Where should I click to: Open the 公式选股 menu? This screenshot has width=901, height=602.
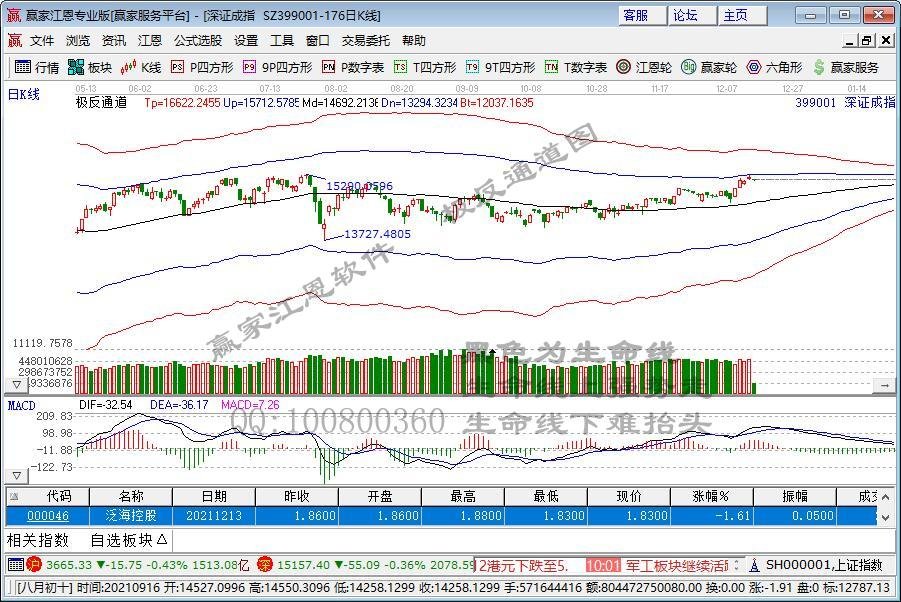pos(198,40)
